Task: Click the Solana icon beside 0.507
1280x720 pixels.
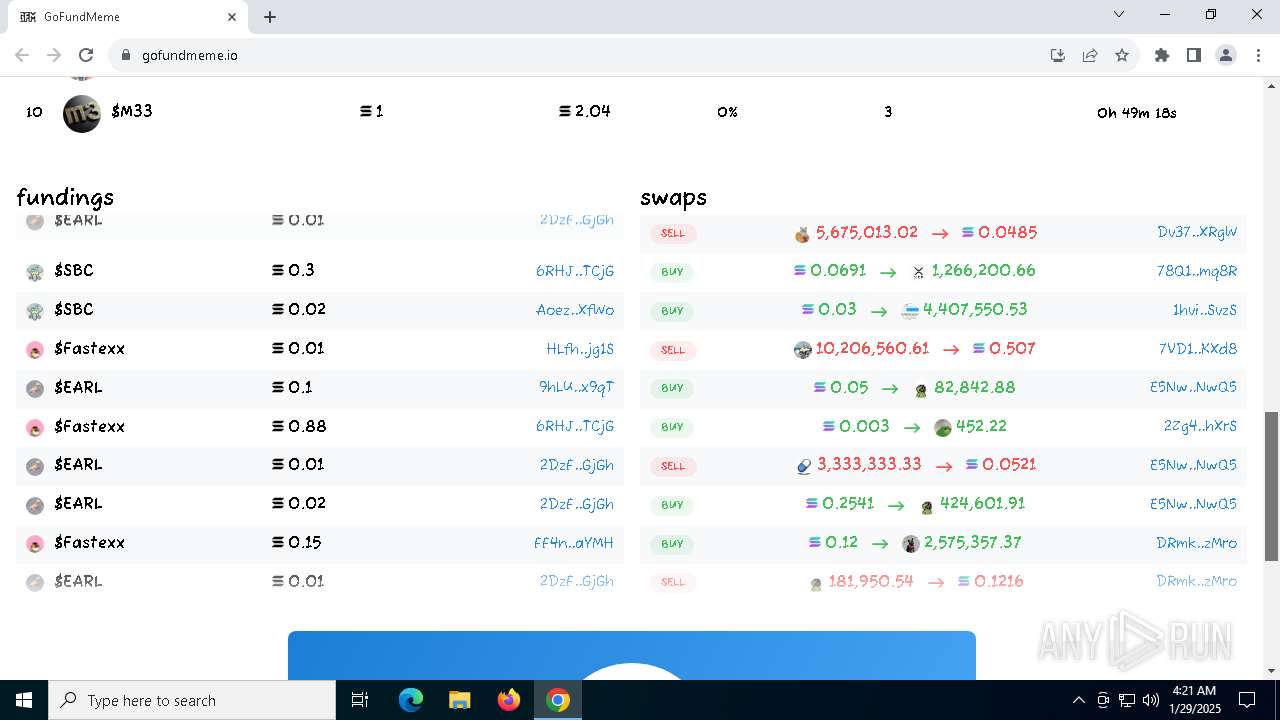Action: pyautogui.click(x=979, y=348)
